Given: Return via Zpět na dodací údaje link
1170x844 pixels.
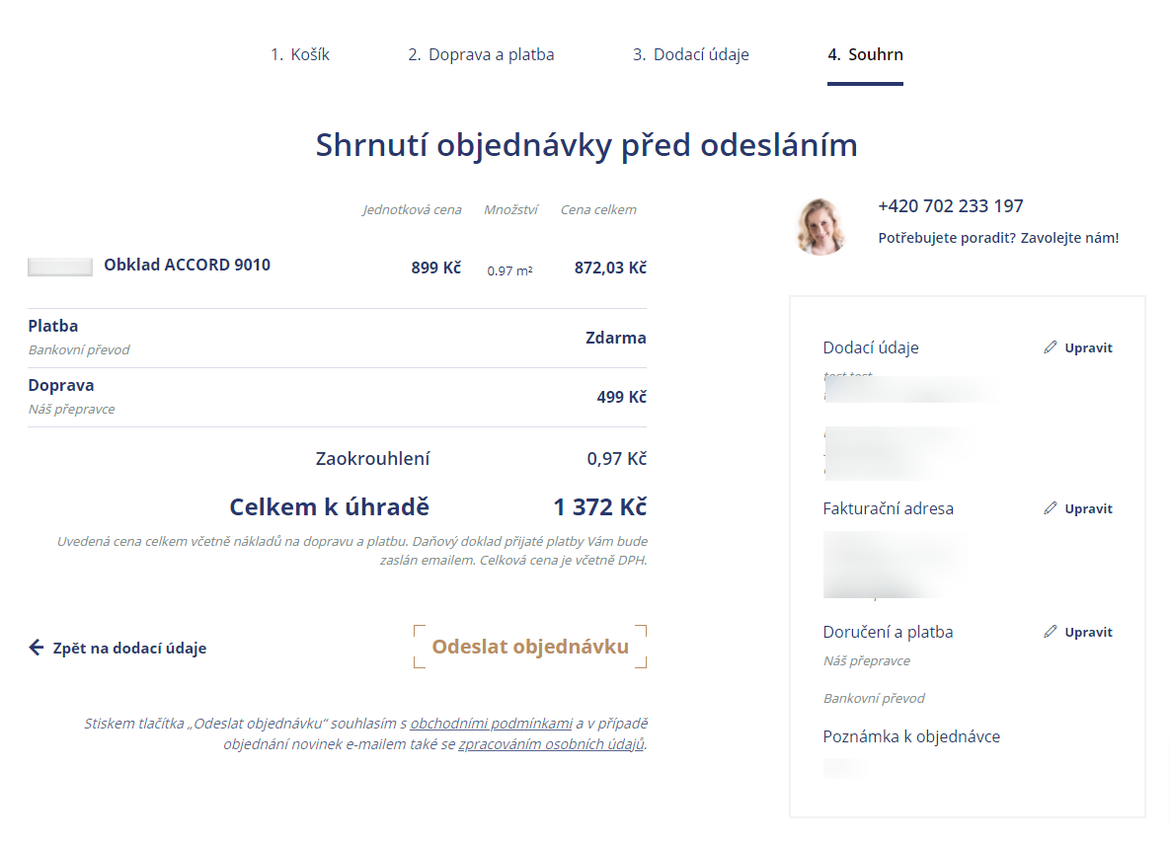Looking at the screenshot, I should click(x=129, y=648).
